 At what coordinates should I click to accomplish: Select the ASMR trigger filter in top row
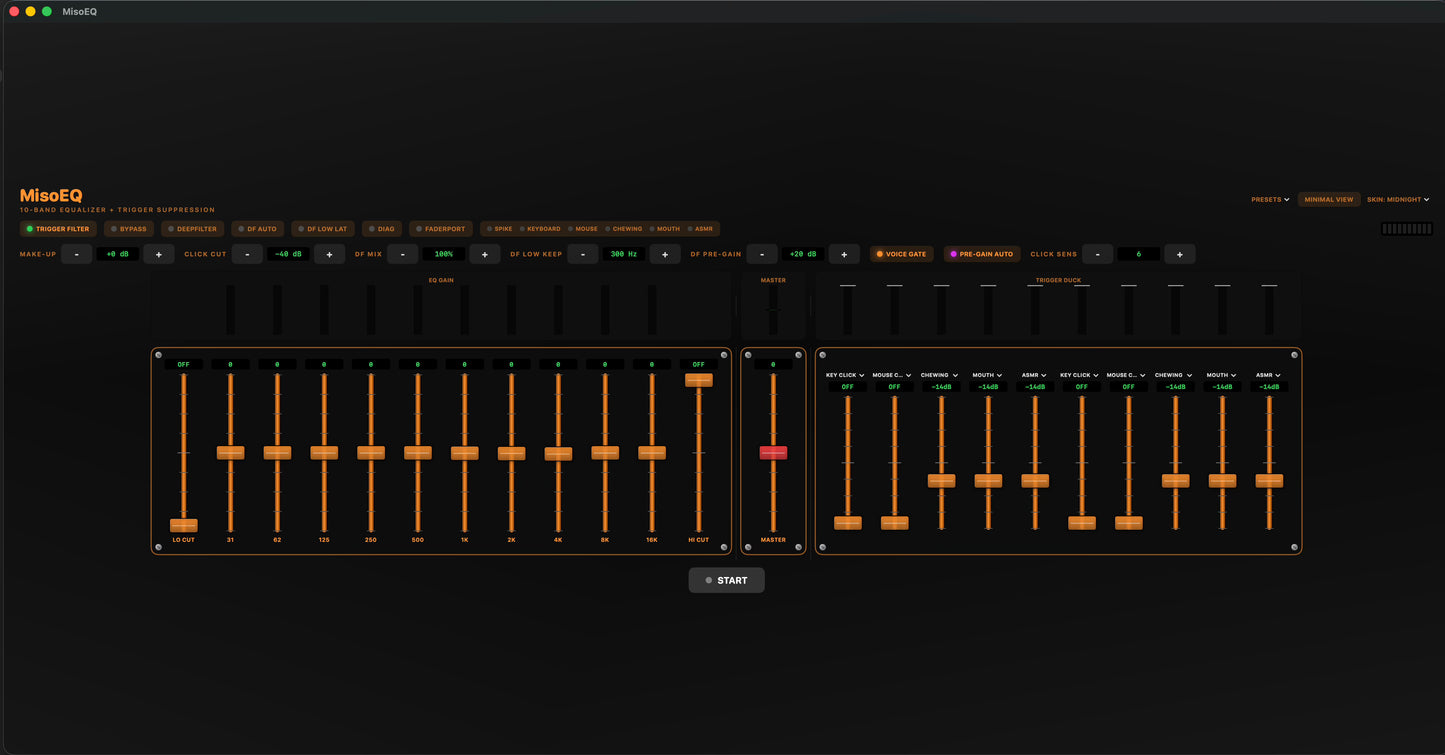click(x=700, y=229)
